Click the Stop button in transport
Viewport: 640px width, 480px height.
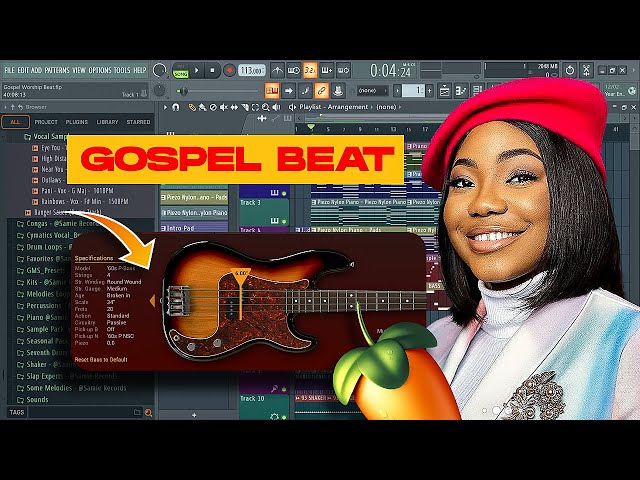pyautogui.click(x=212, y=71)
